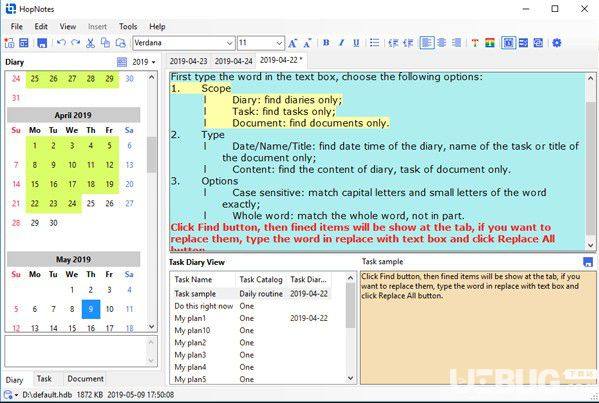Select April 25 in the calendar
The width and height of the screenshot is (599, 403).
(x=91, y=203)
